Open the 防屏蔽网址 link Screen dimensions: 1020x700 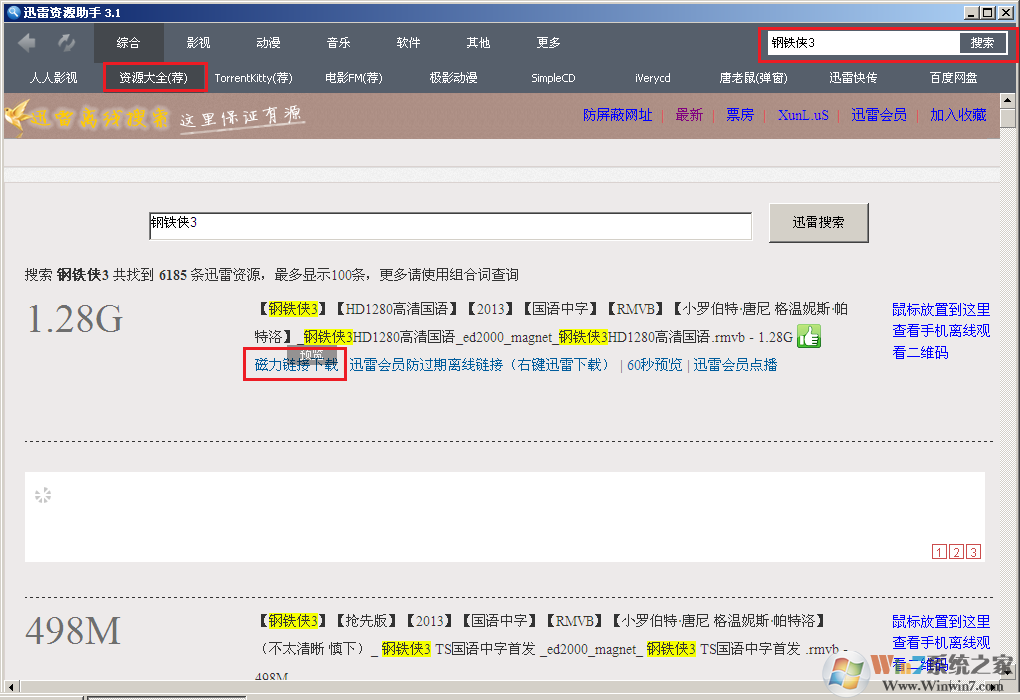coord(617,114)
